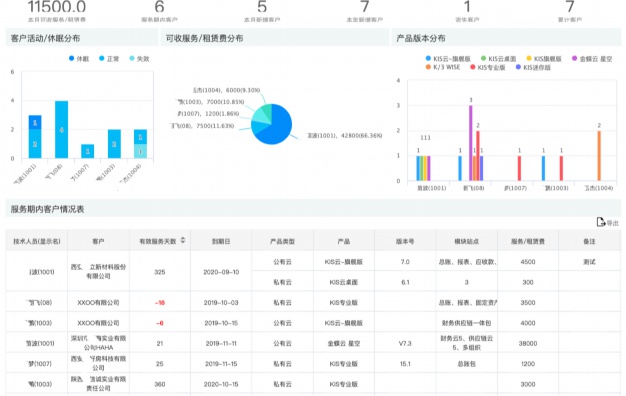Viewport: 626px width, 396px height.
Task: Click the 产品类型 column header
Action: click(282, 241)
